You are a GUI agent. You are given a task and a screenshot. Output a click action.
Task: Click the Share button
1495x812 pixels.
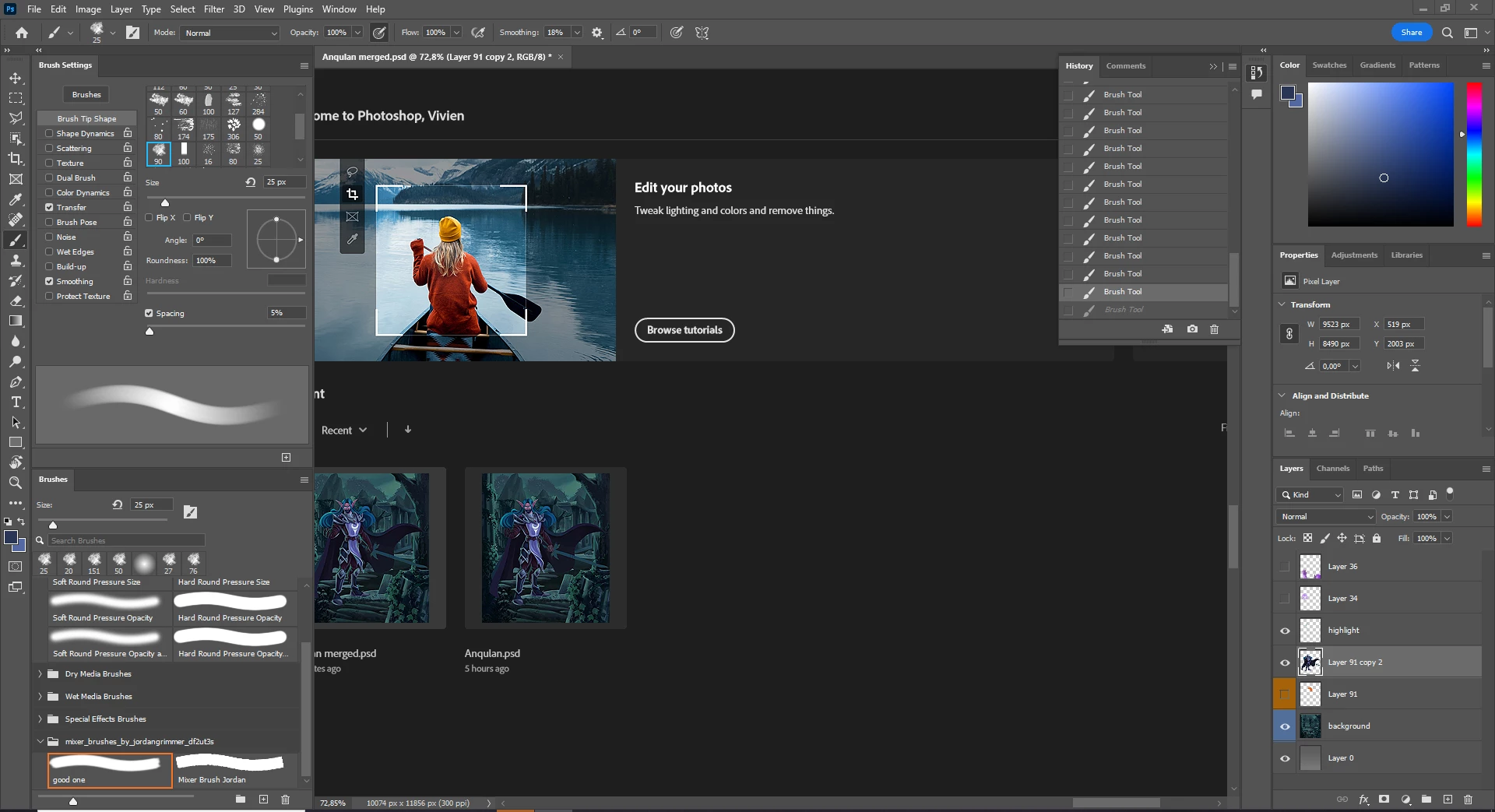point(1411,33)
